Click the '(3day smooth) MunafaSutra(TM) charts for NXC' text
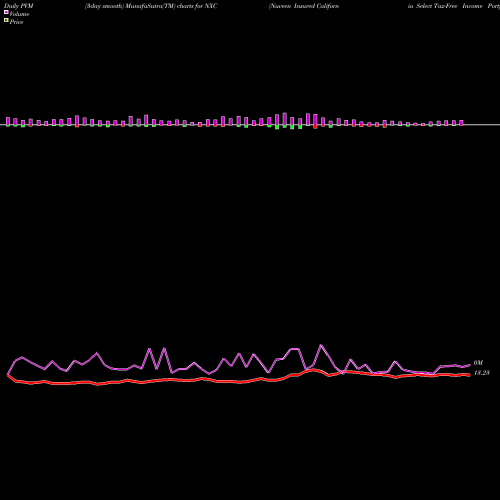Viewport: 500px width, 500px height. click(151, 6)
